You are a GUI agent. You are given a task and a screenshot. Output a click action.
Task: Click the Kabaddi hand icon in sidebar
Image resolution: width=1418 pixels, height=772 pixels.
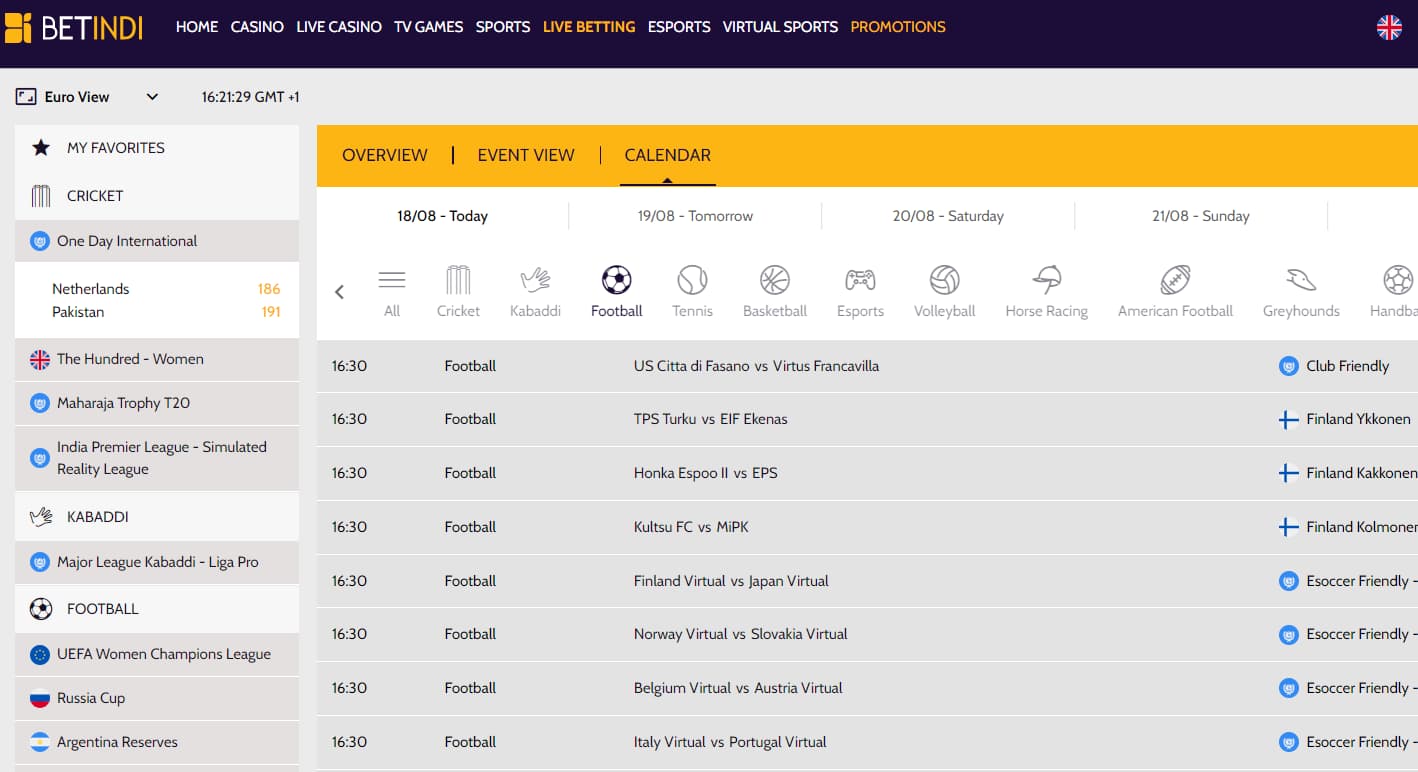click(41, 517)
